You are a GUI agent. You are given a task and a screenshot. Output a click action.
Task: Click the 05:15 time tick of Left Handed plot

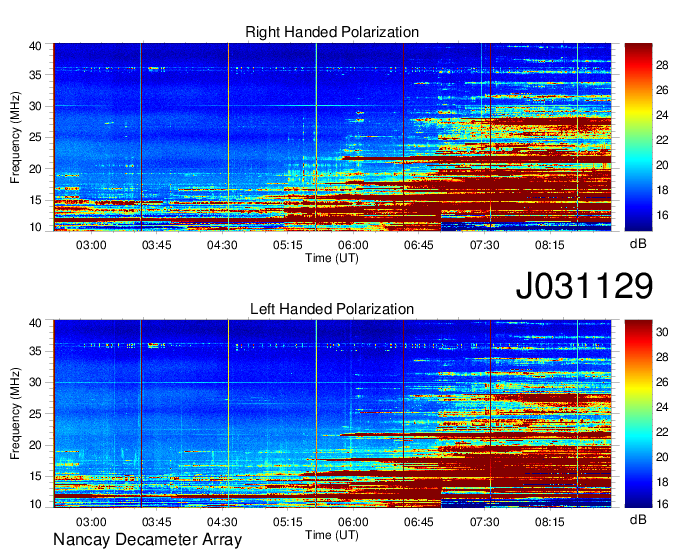288,522
